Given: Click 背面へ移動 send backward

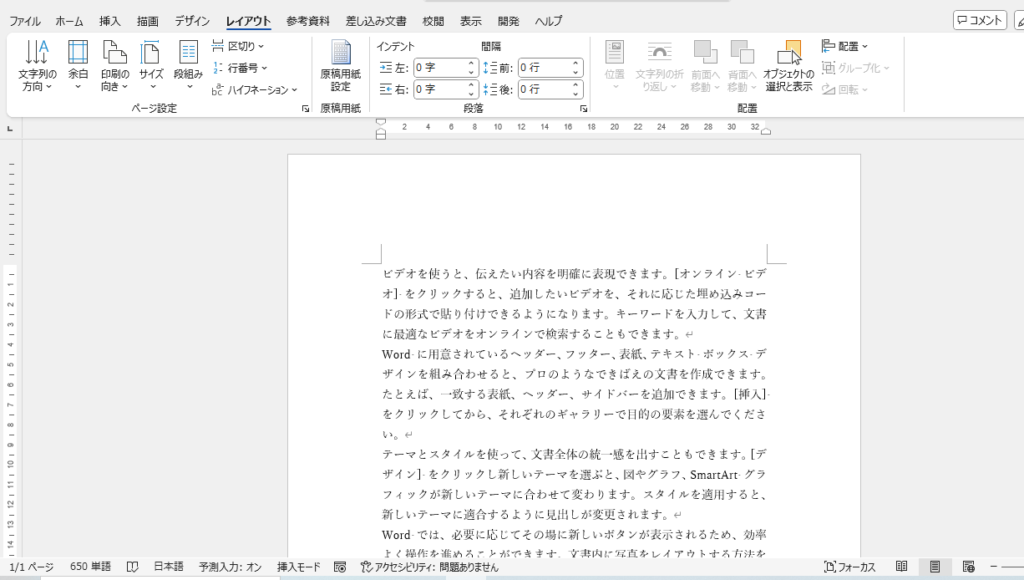Looking at the screenshot, I should pyautogui.click(x=742, y=65).
